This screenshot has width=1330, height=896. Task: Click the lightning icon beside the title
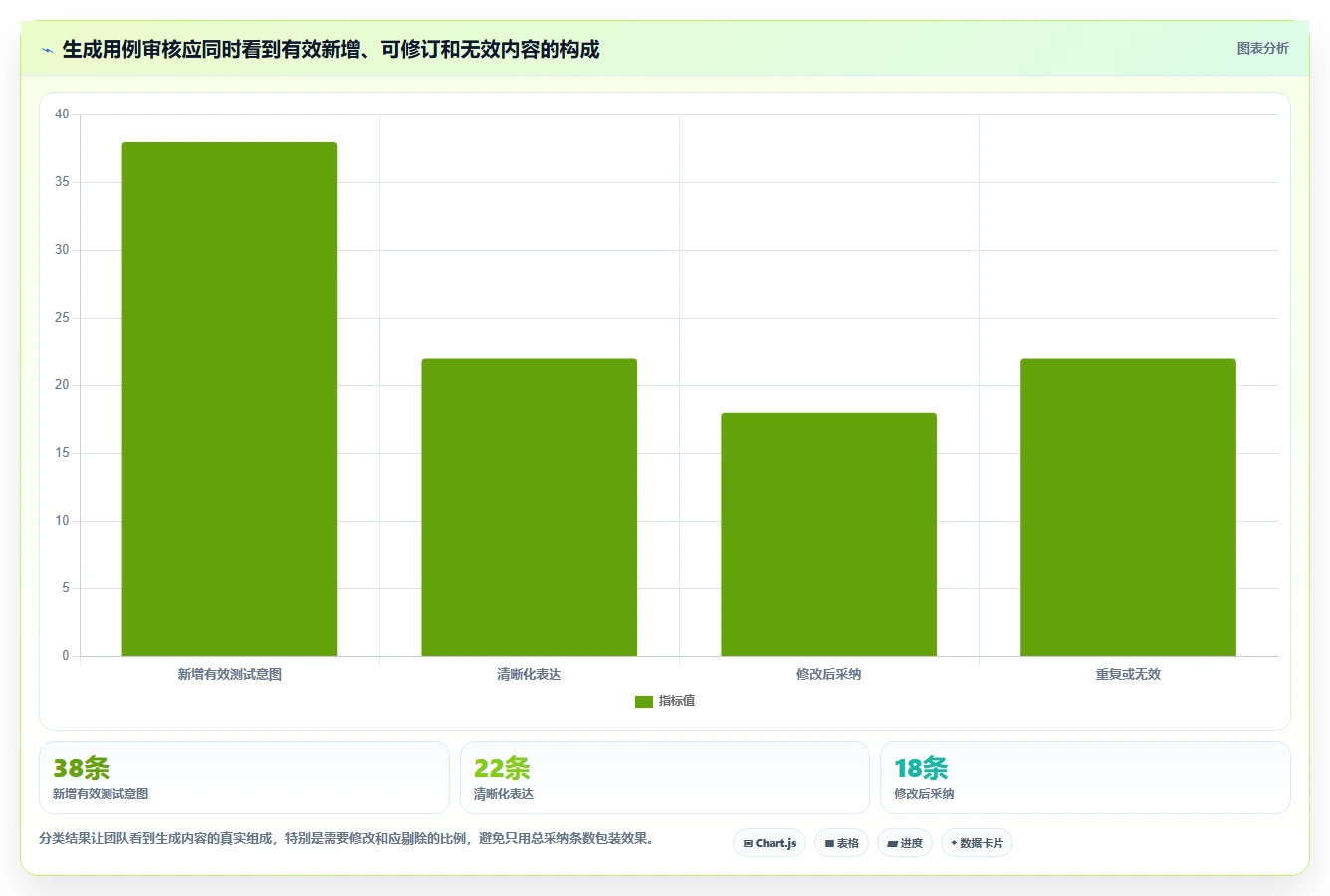pos(47,50)
